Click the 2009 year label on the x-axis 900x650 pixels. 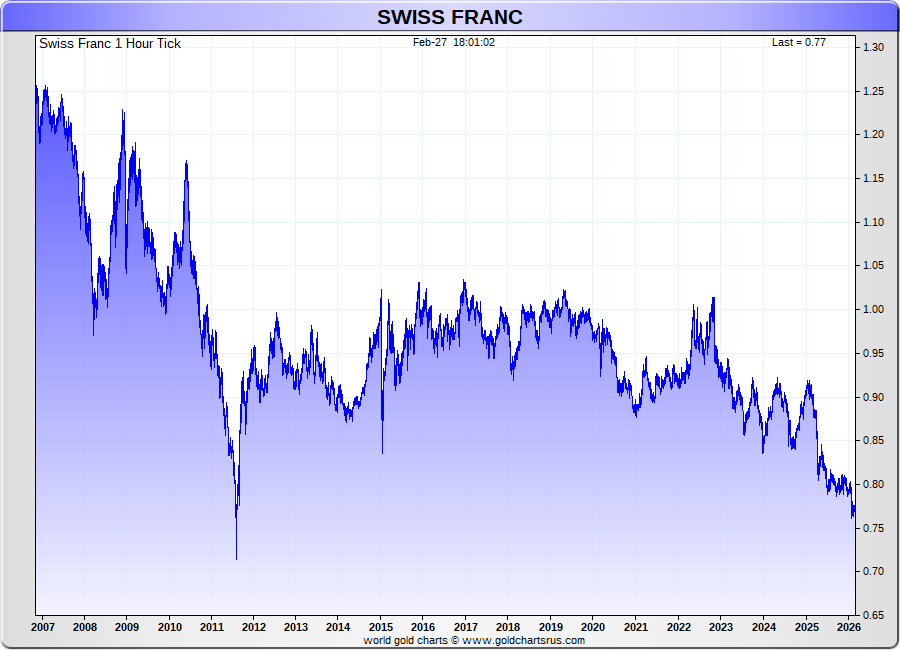127,627
